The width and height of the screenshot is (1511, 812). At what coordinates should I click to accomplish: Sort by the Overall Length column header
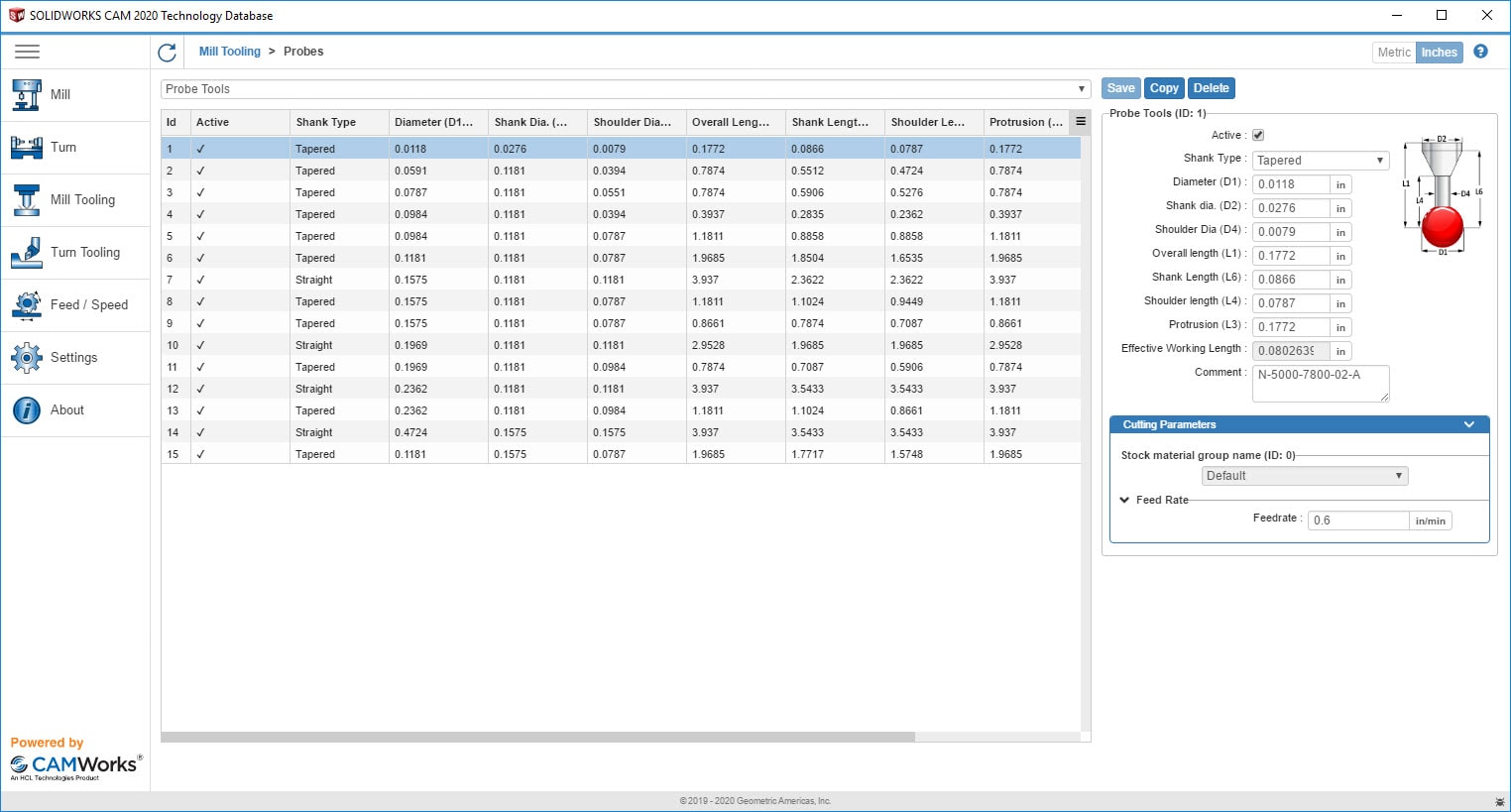[x=736, y=122]
